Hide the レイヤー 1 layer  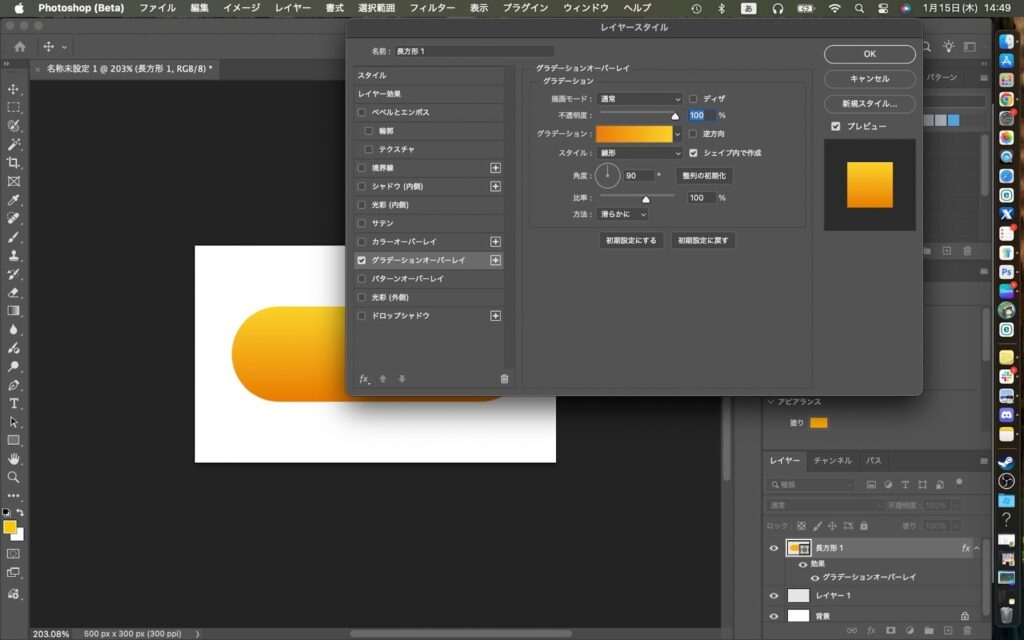pyautogui.click(x=773, y=596)
